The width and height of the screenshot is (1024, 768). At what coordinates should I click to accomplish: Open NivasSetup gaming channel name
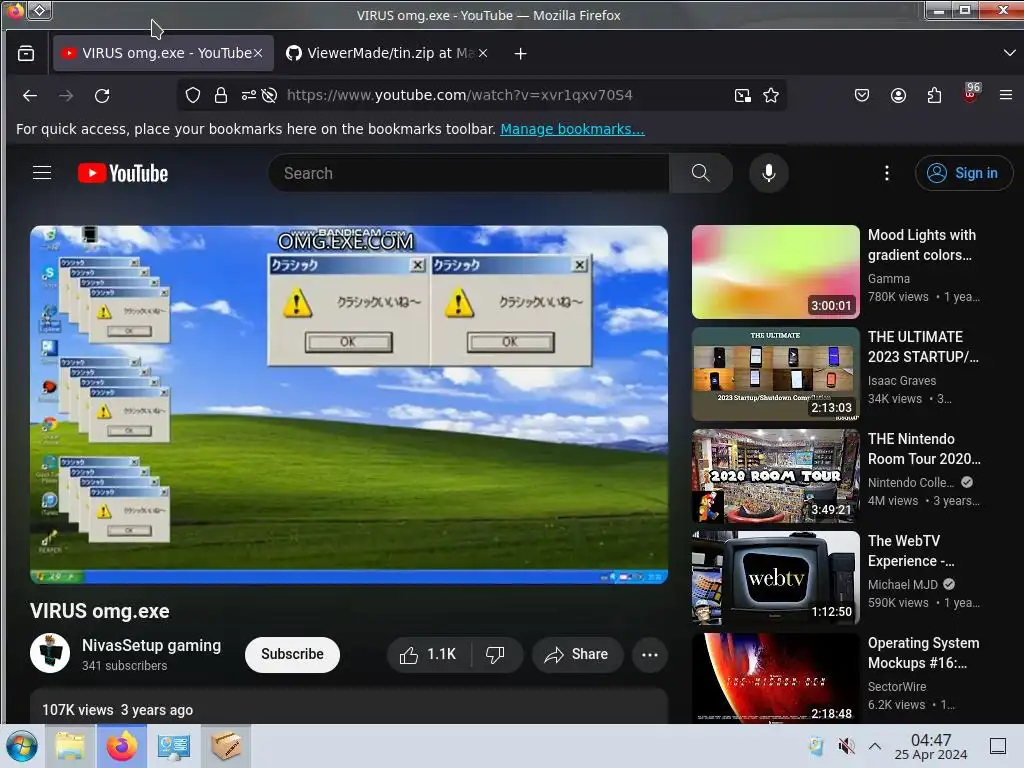coord(152,646)
